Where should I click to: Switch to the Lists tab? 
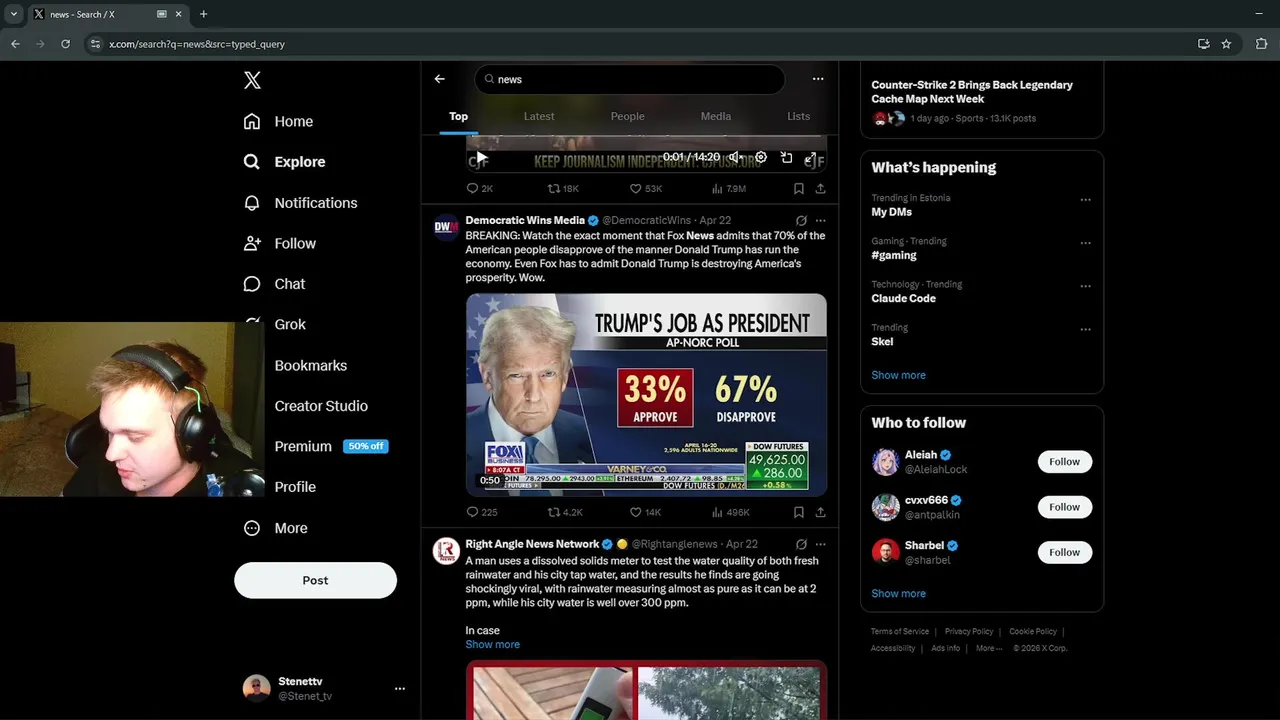coord(798,116)
